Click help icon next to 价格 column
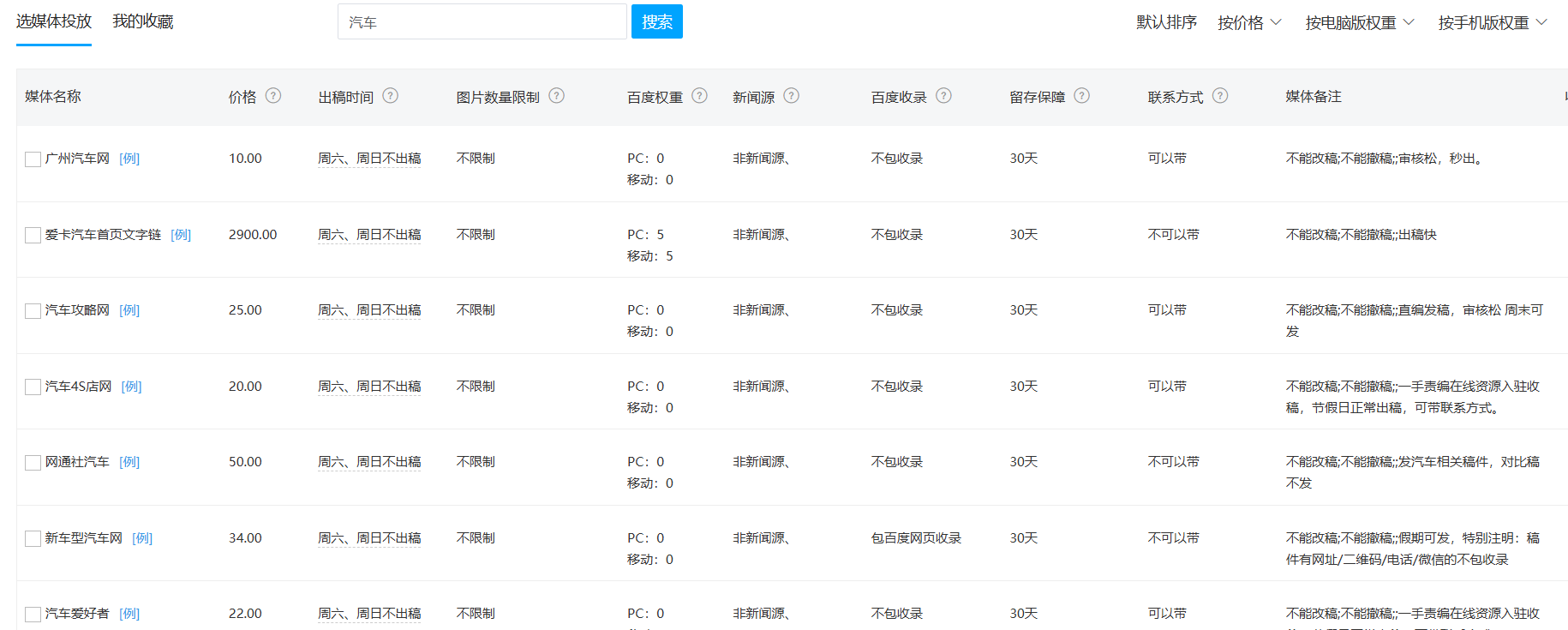 click(273, 96)
